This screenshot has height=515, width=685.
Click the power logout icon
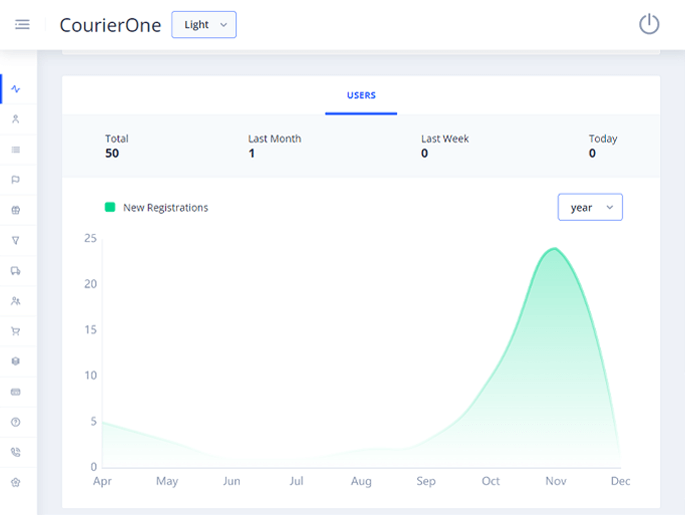(649, 24)
